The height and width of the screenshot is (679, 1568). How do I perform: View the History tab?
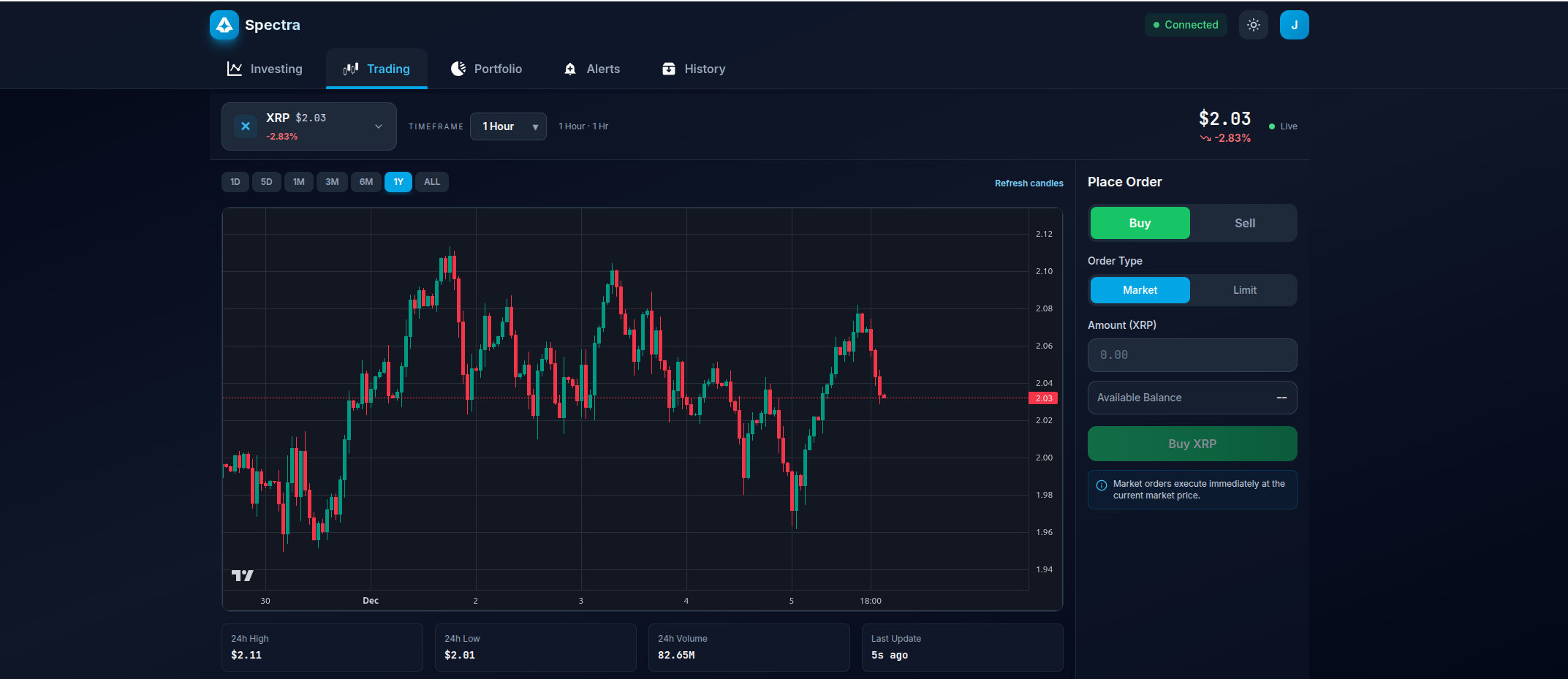(694, 69)
